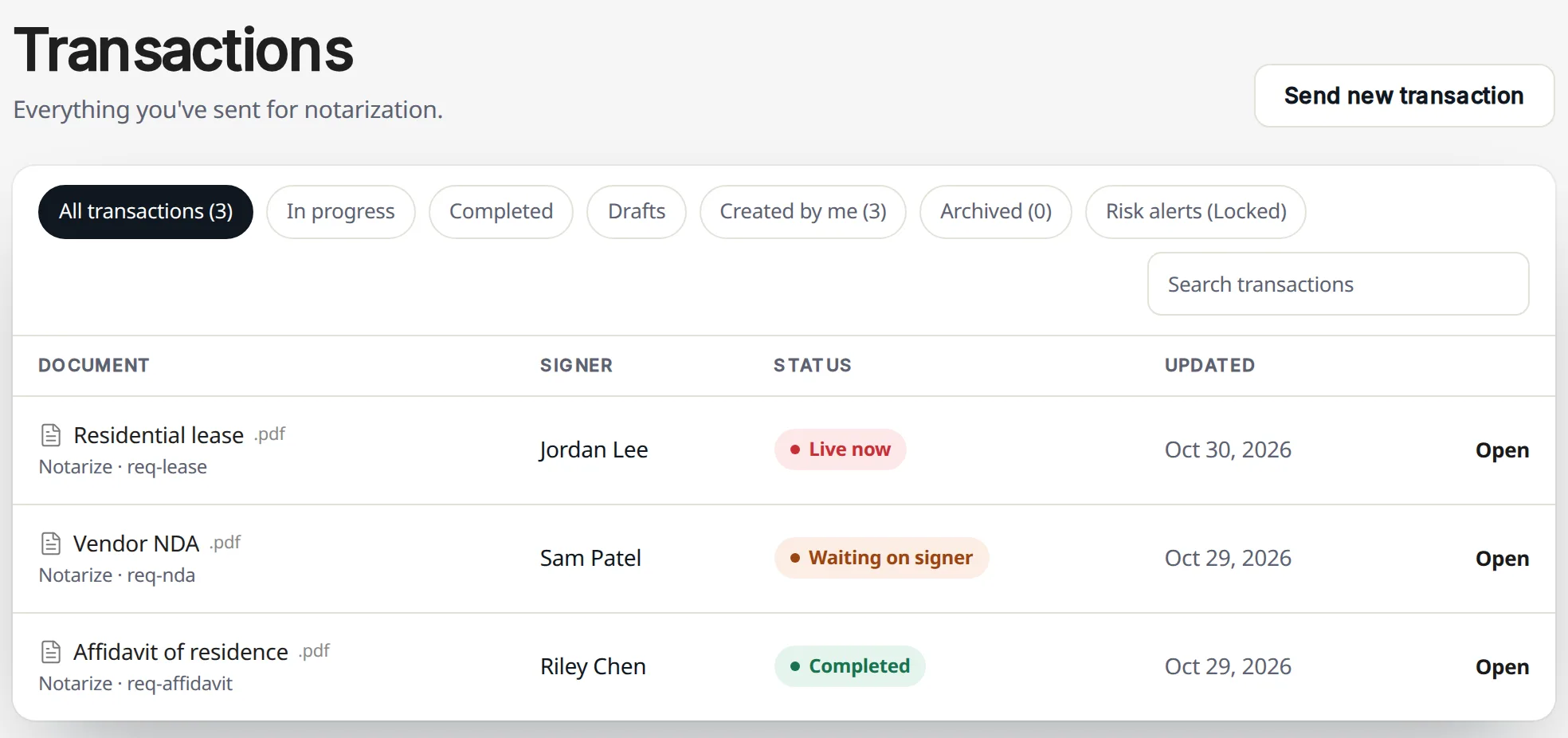The height and width of the screenshot is (738, 1568).
Task: Click the UPDATED column header
Action: click(1209, 366)
